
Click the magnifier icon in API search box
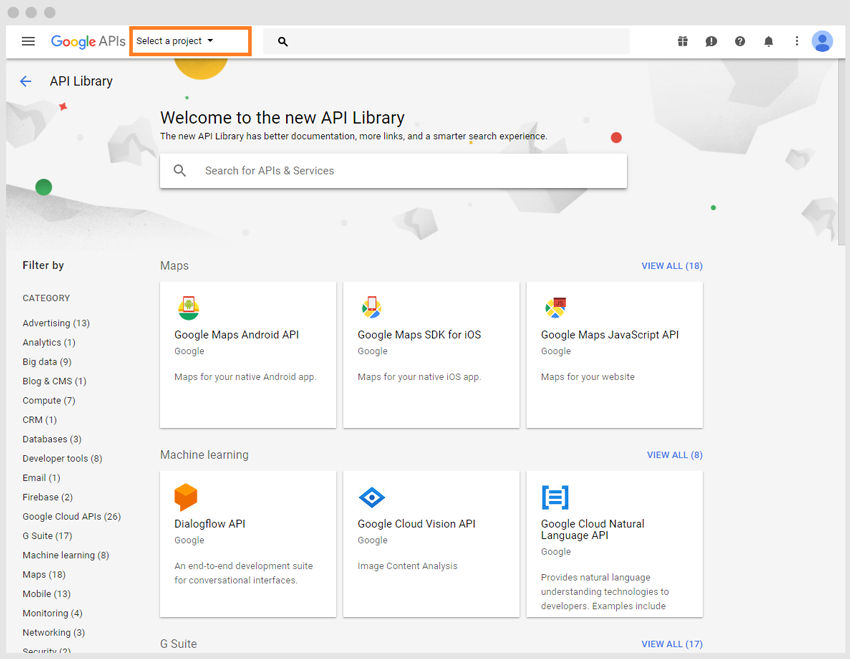[x=179, y=171]
